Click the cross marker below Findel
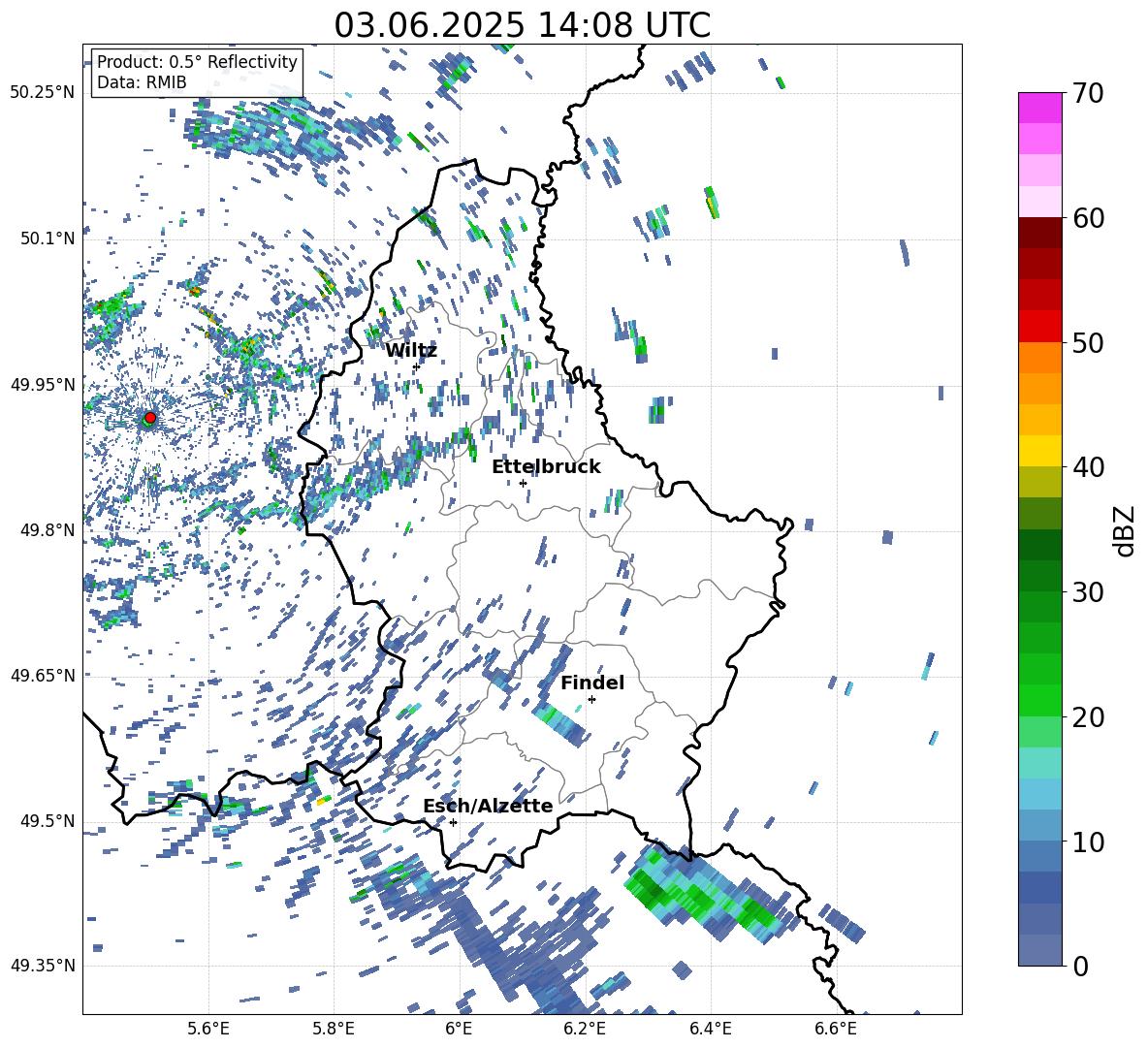The width and height of the screenshot is (1148, 1048). tap(591, 700)
